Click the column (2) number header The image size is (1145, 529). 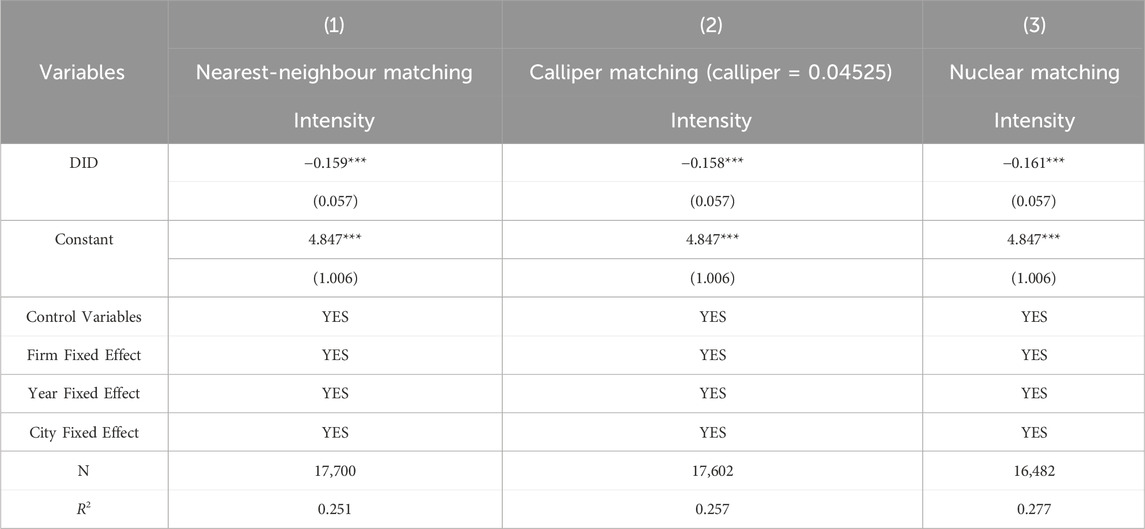point(711,26)
